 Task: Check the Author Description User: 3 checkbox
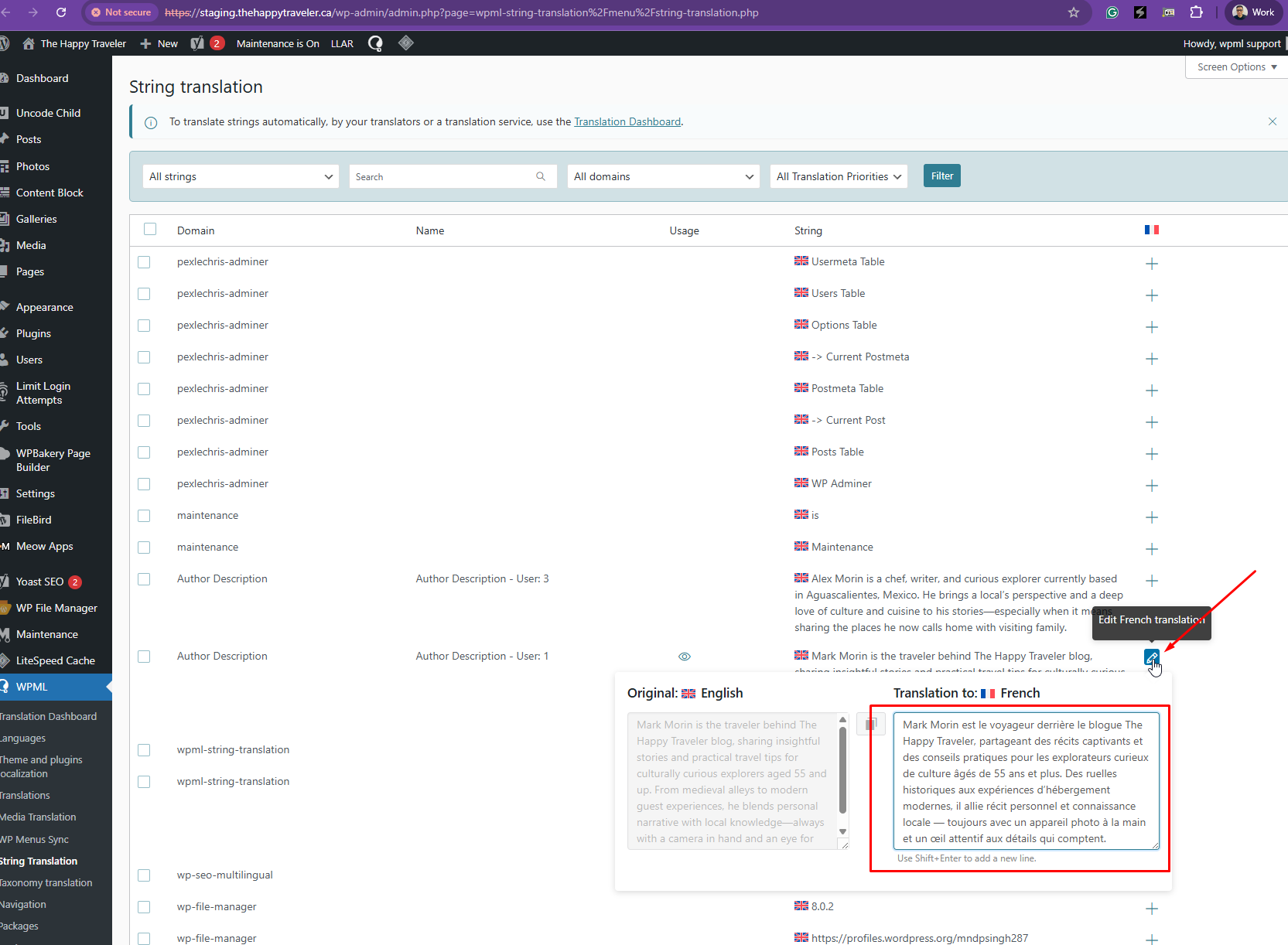point(144,579)
